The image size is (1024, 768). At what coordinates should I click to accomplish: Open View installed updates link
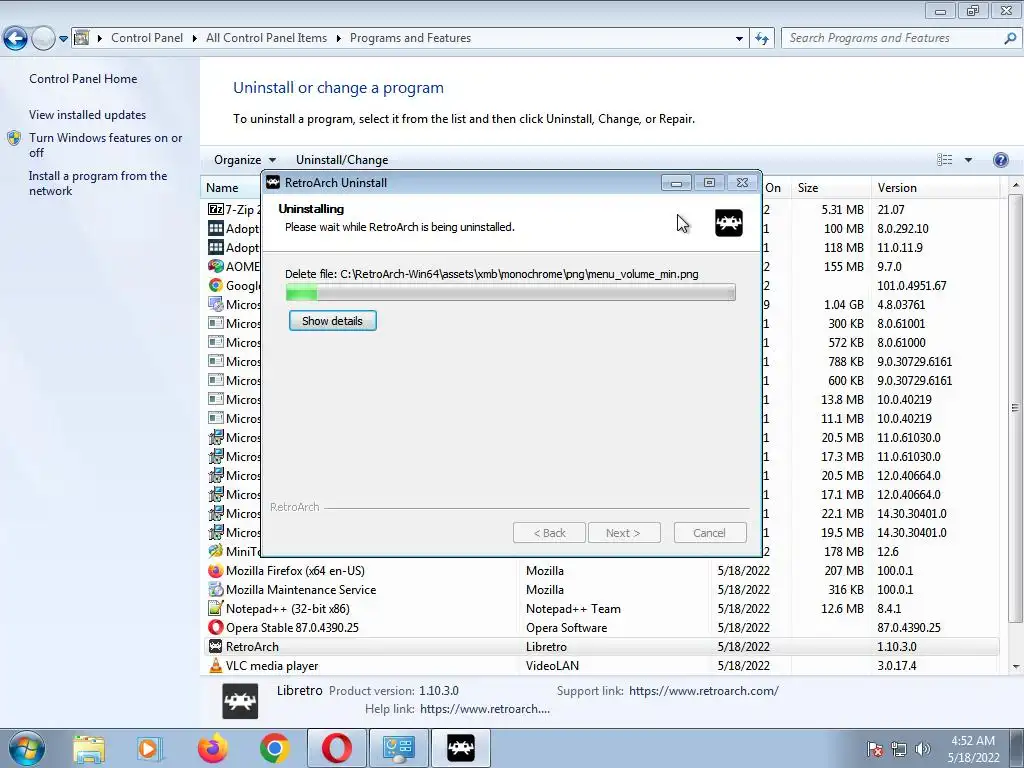coord(88,115)
